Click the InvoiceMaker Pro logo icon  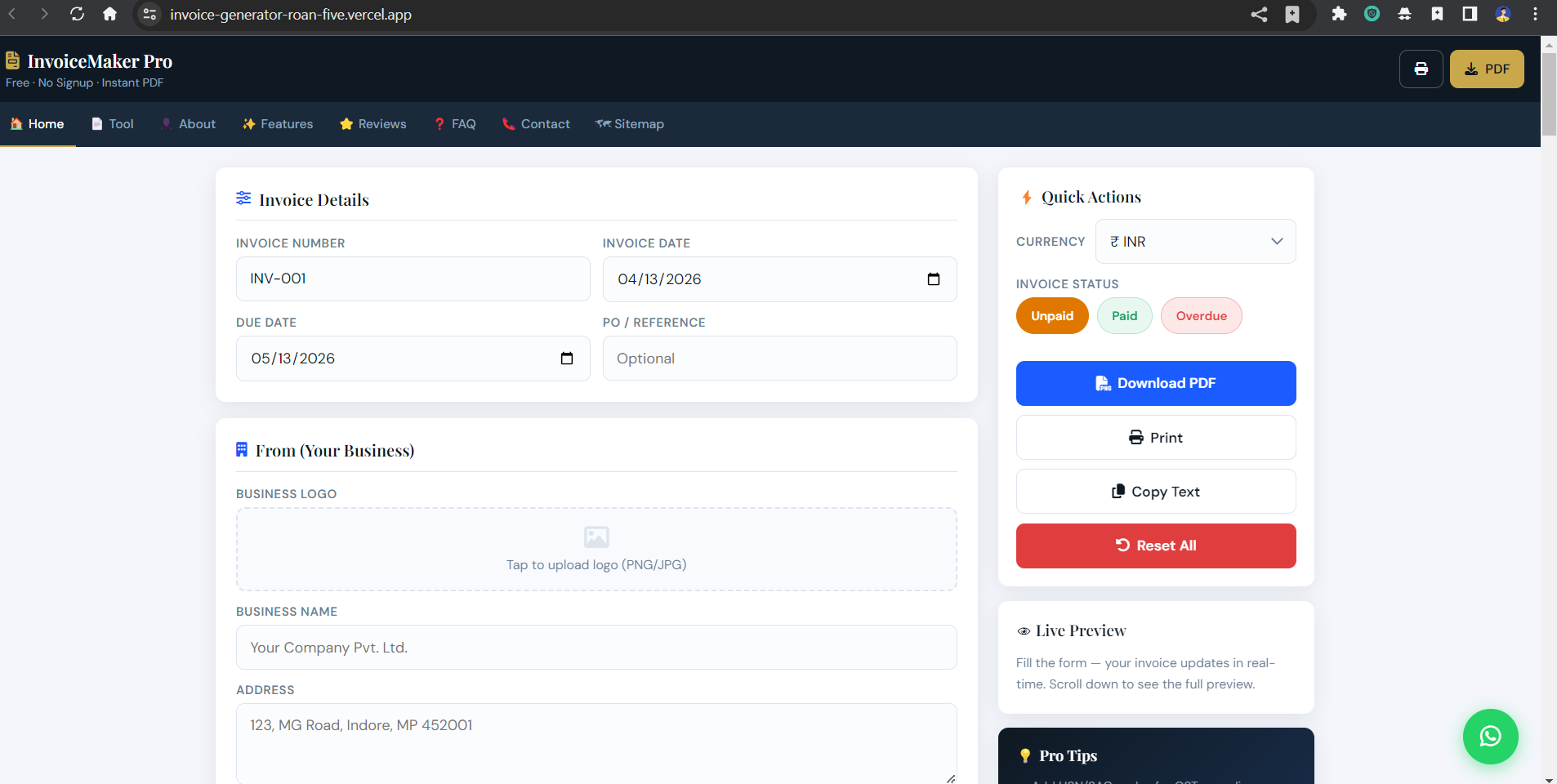pyautogui.click(x=12, y=59)
